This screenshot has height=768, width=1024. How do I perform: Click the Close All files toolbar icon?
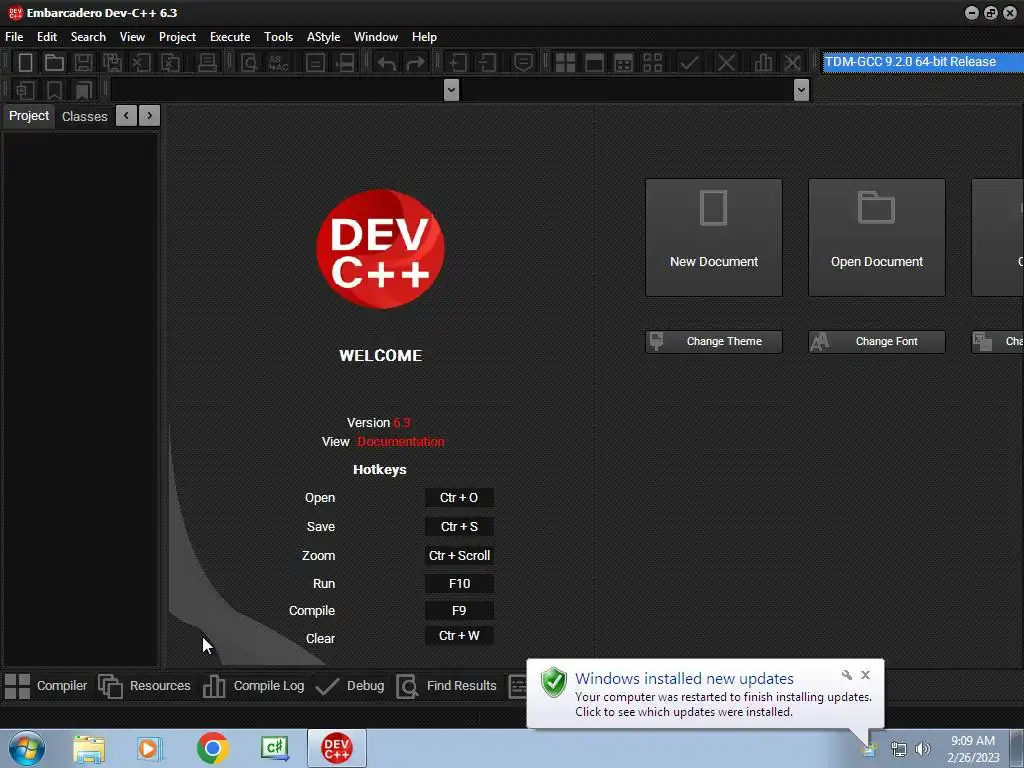pyautogui.click(x=170, y=63)
